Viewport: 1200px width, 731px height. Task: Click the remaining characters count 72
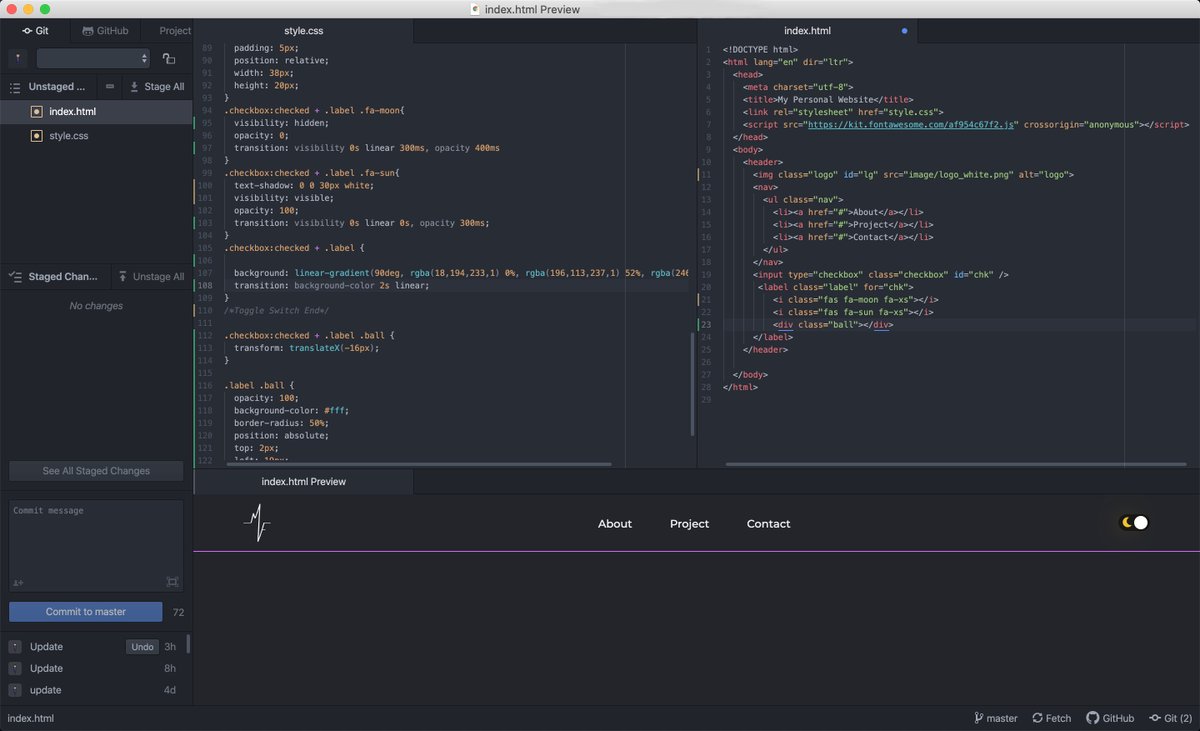tap(178, 612)
